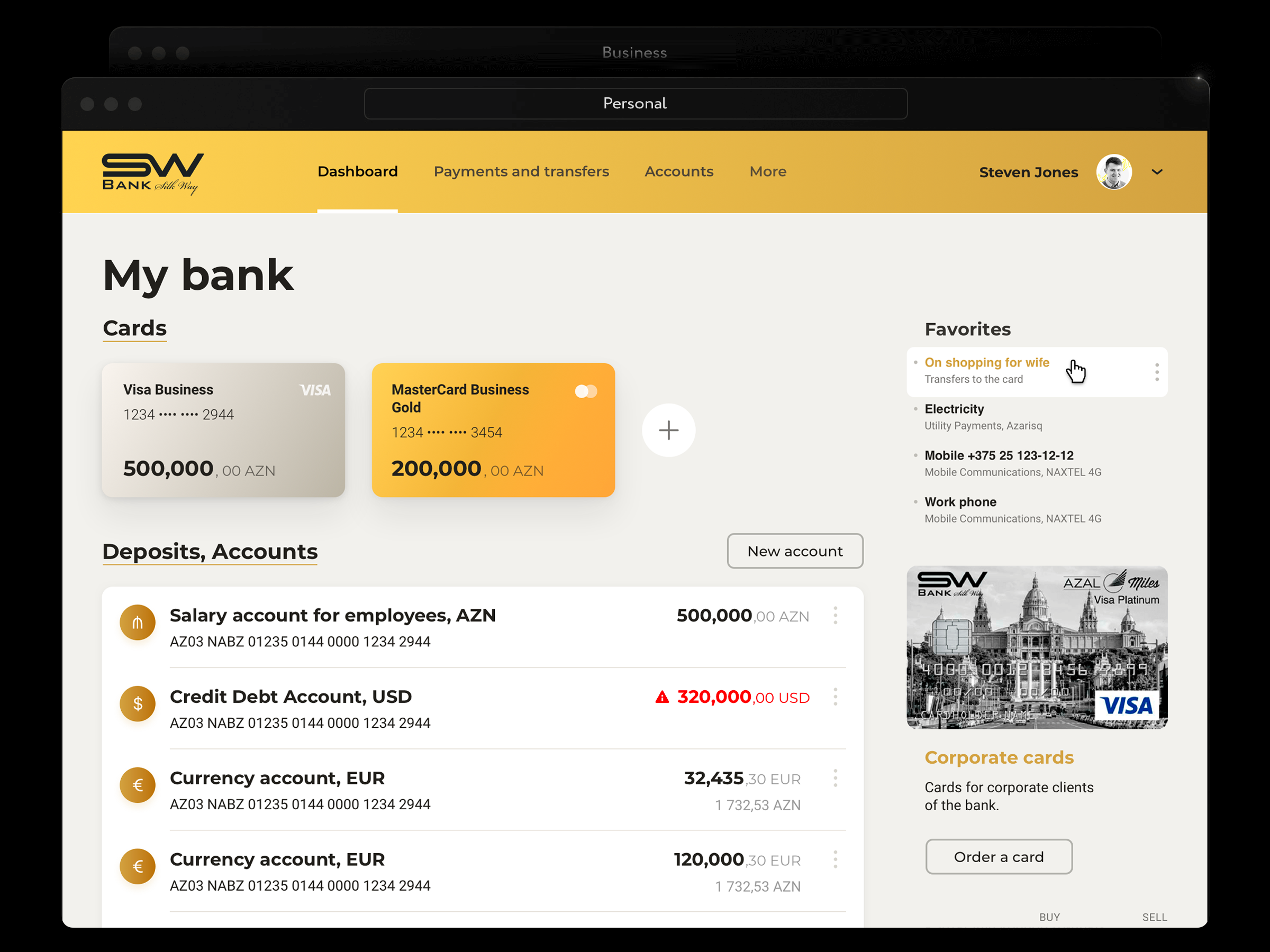Click the Deposits, Accounts heading link
This screenshot has width=1270, height=952.
tap(210, 552)
